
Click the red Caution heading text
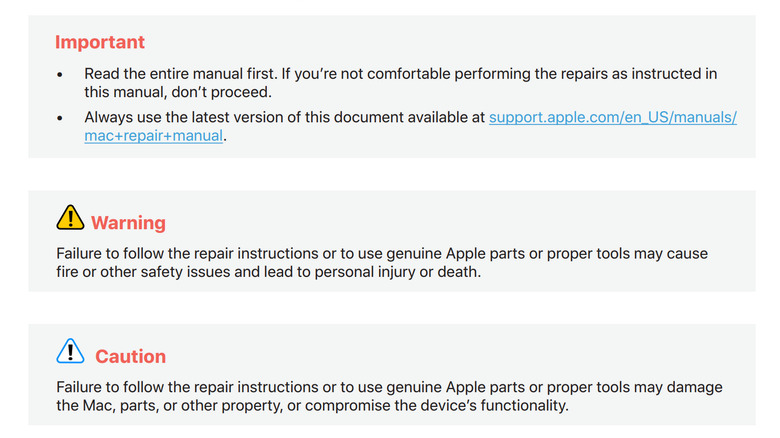point(130,356)
